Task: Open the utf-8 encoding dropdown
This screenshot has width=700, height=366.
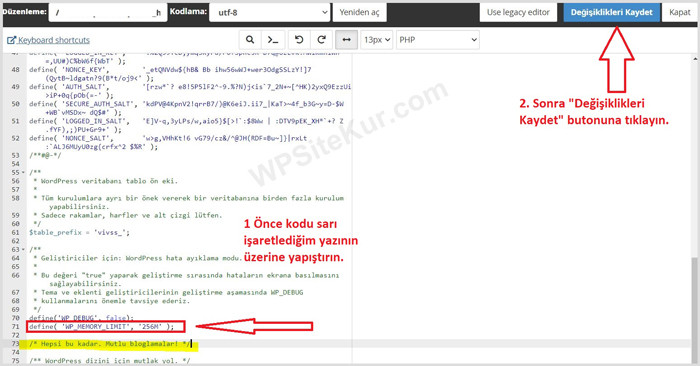Action: (x=270, y=12)
